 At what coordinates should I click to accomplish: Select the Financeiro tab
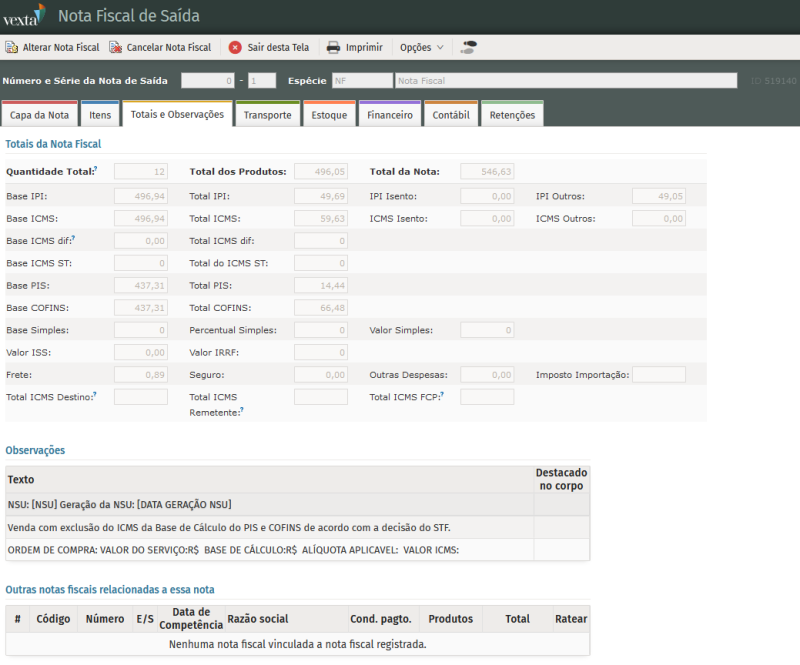389,115
